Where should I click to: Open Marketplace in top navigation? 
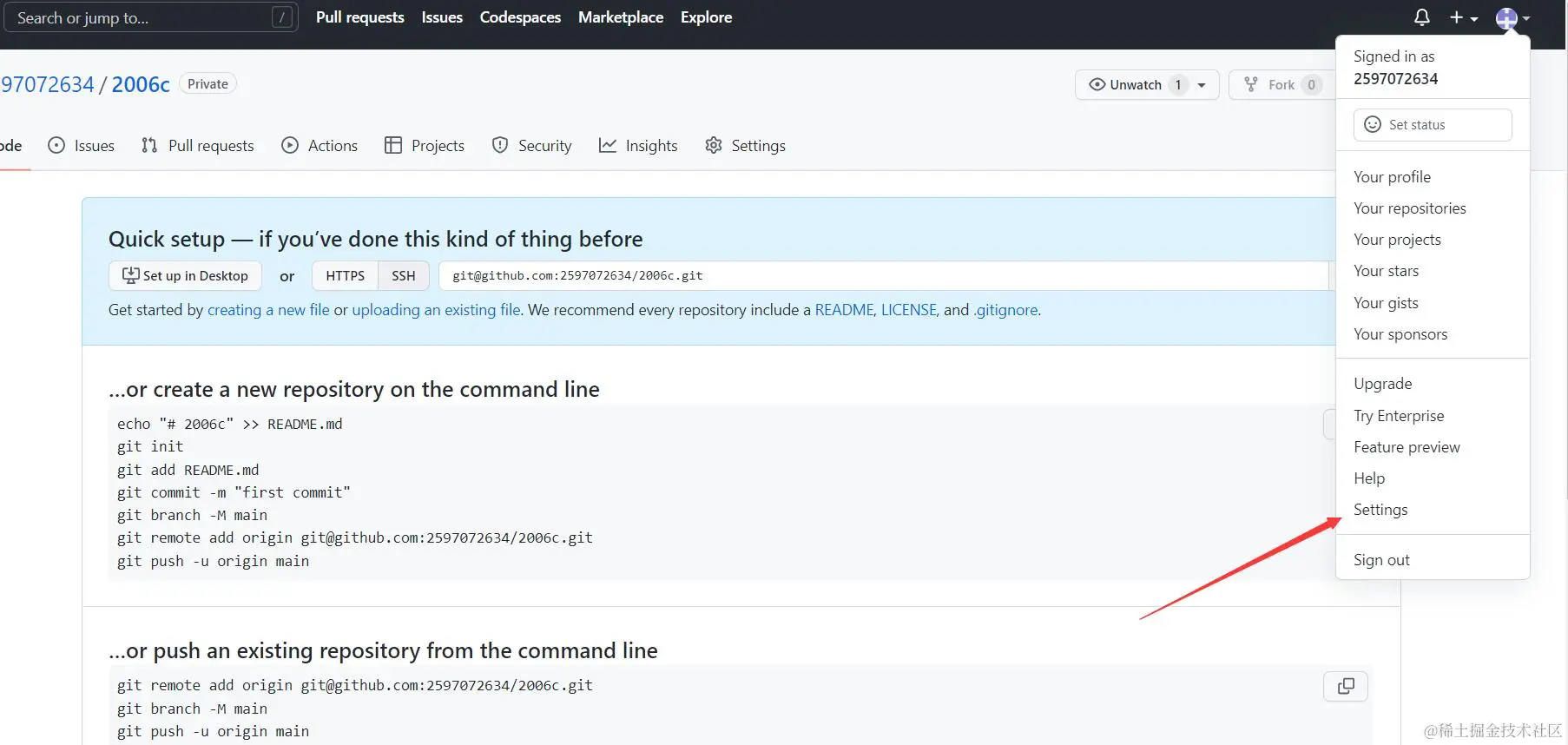[621, 17]
